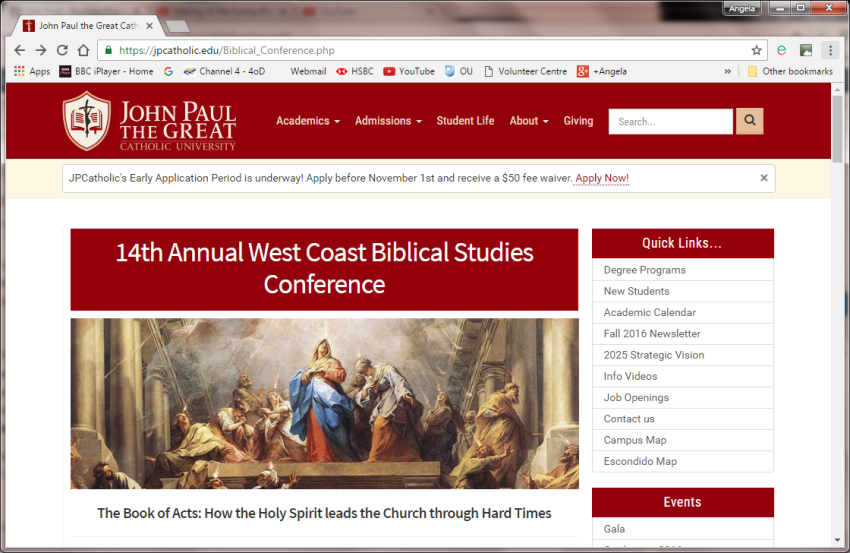Open 2025 Strategic Vision quick link
Screen dimensions: 850x553
682,355
